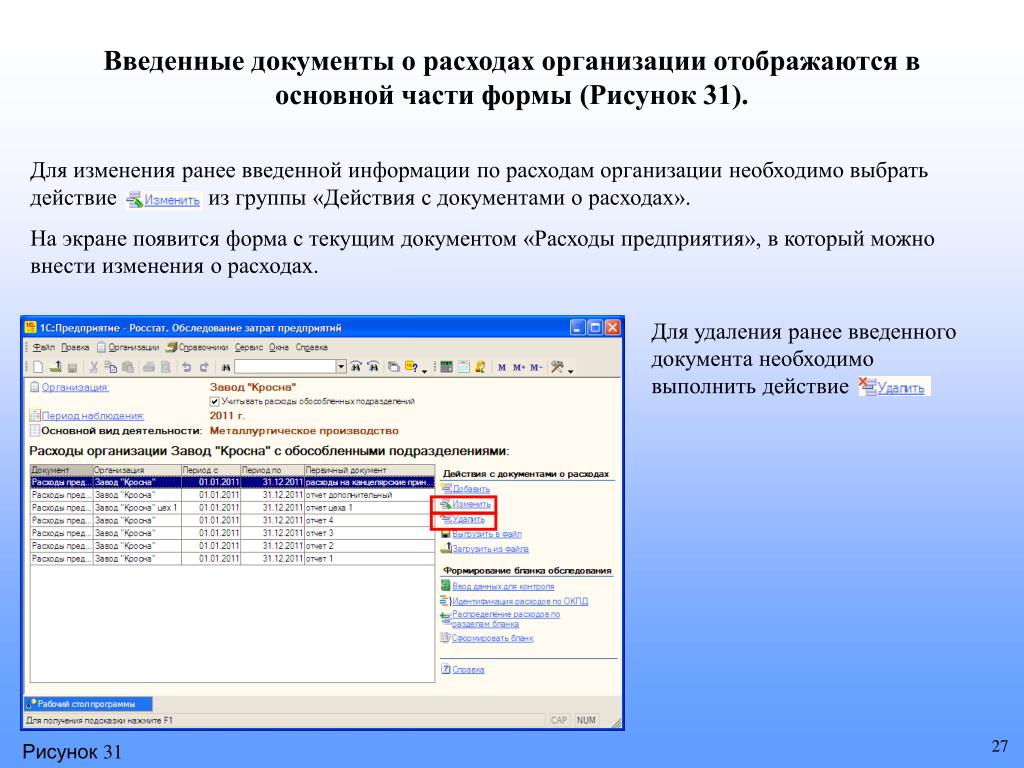This screenshot has width=1024, height=768.
Task: Click the Документ column header
Action: (x=61, y=470)
